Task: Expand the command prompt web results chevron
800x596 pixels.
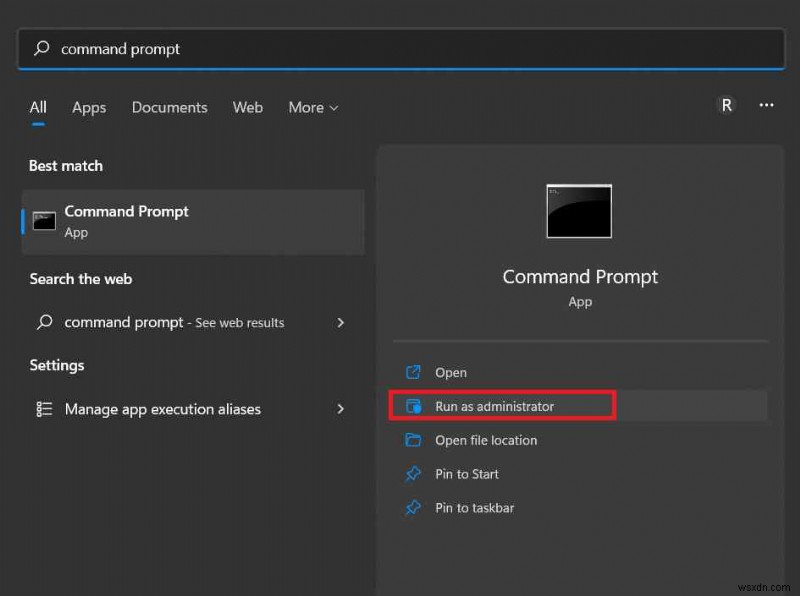Action: [341, 323]
